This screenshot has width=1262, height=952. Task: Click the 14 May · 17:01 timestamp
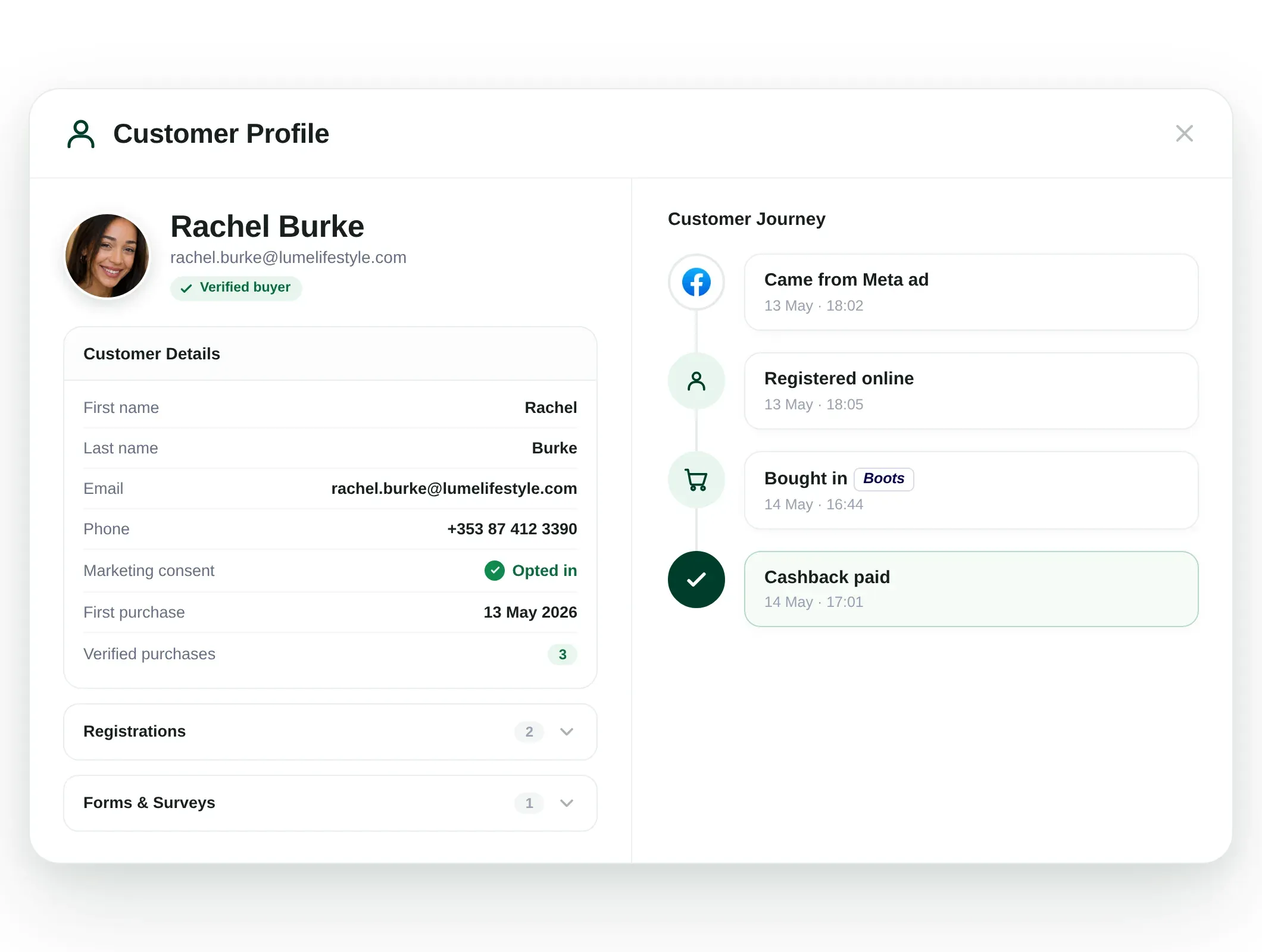click(x=813, y=602)
